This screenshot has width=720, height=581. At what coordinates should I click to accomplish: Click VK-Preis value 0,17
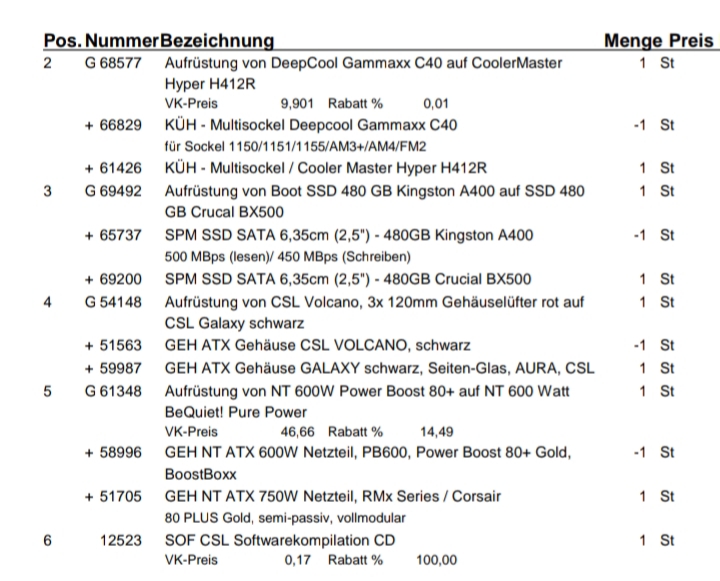(298, 560)
